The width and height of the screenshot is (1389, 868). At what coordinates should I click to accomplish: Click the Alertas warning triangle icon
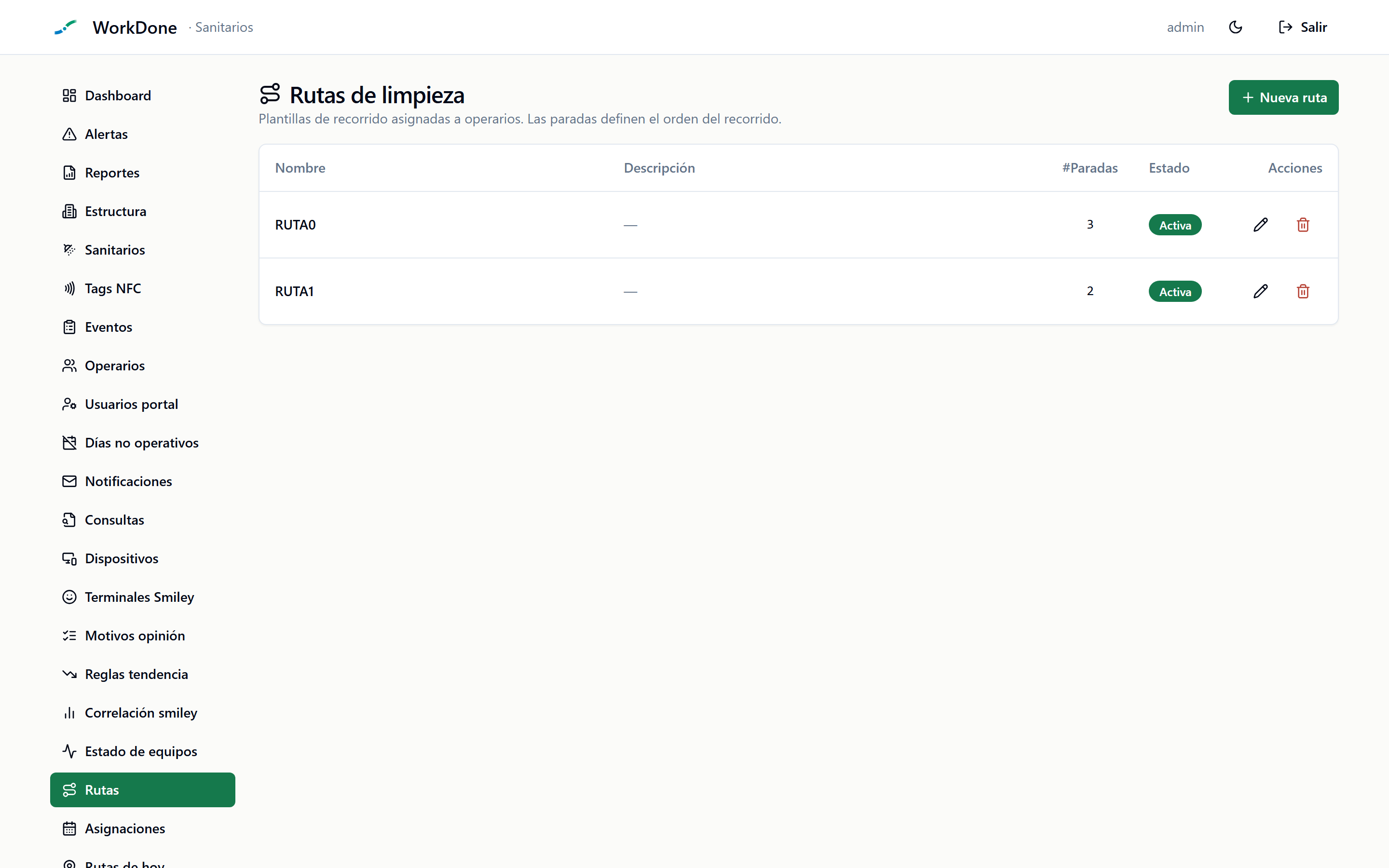coord(69,134)
